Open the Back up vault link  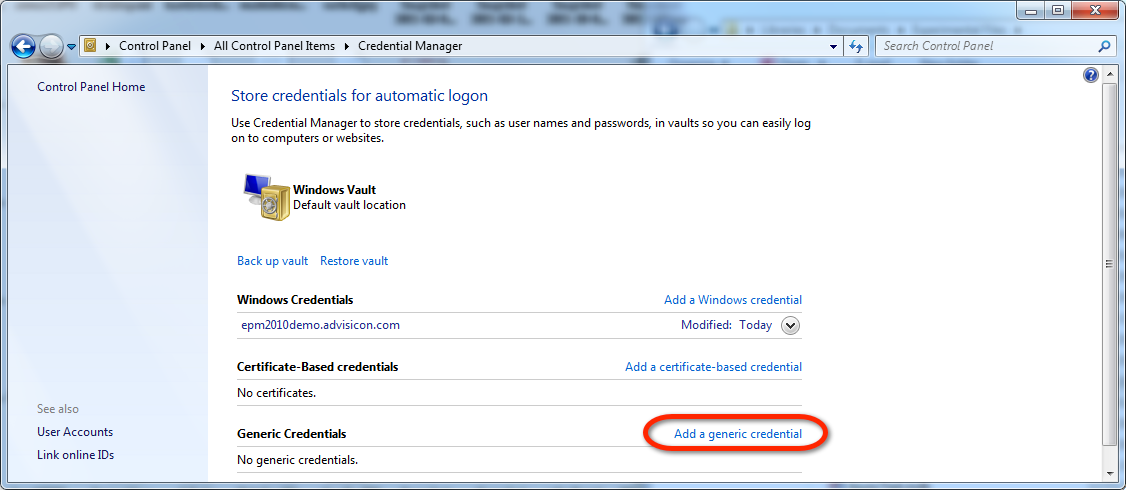(x=273, y=261)
